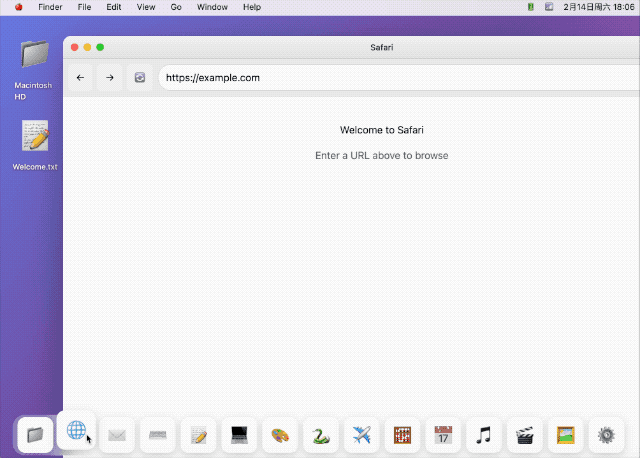Image resolution: width=640 pixels, height=458 pixels.
Task: Open the Go menu
Action: (176, 7)
